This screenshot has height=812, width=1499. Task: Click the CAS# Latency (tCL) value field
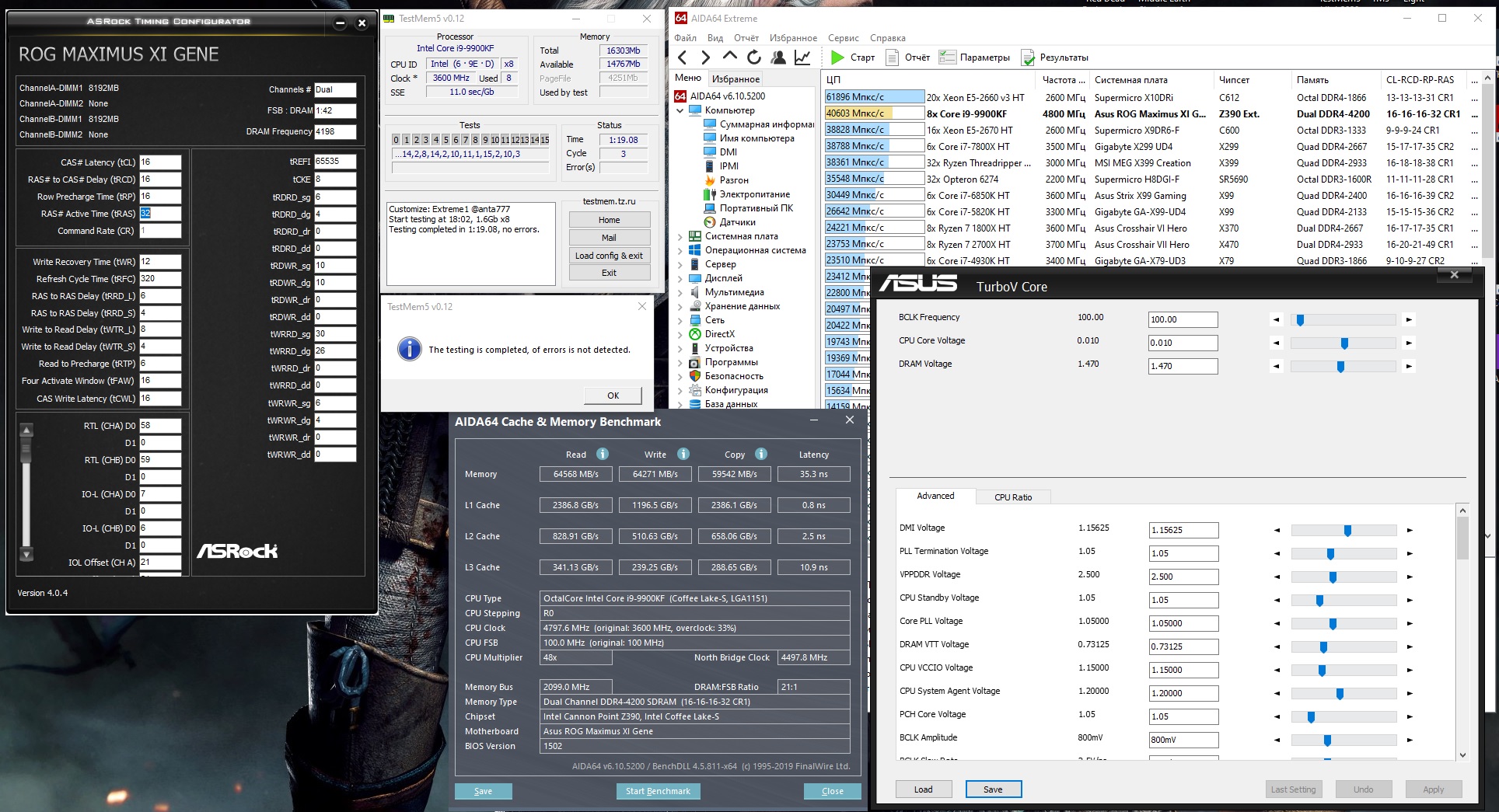[x=160, y=162]
